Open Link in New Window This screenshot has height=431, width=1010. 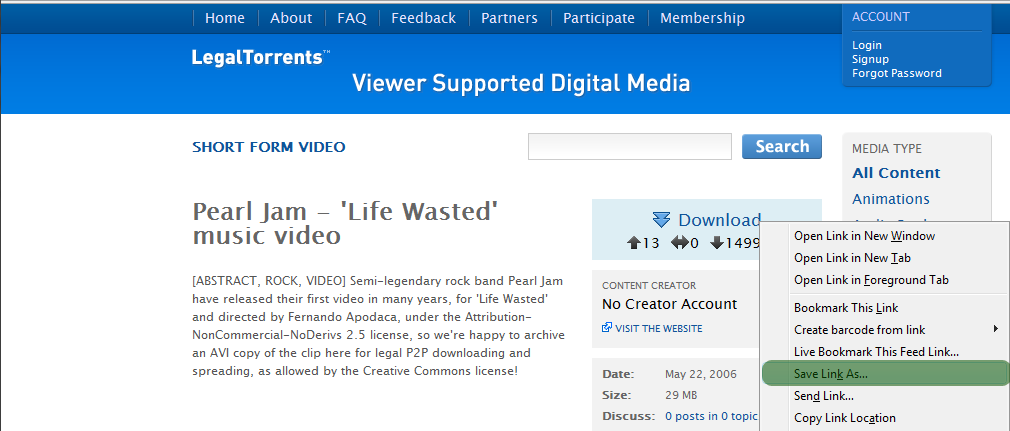tap(864, 236)
